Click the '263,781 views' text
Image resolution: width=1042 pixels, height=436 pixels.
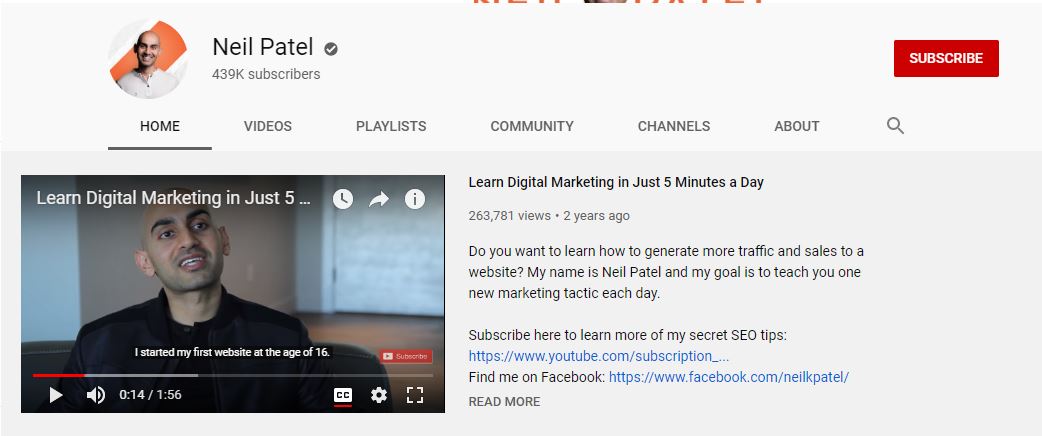(510, 215)
